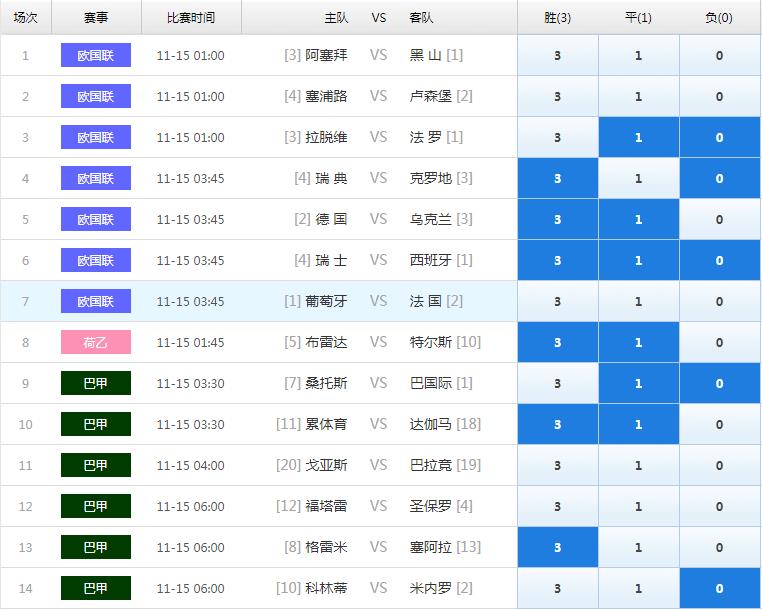Pick win (3) for match 2 塞浦路 vs 卢森堡

(558, 96)
